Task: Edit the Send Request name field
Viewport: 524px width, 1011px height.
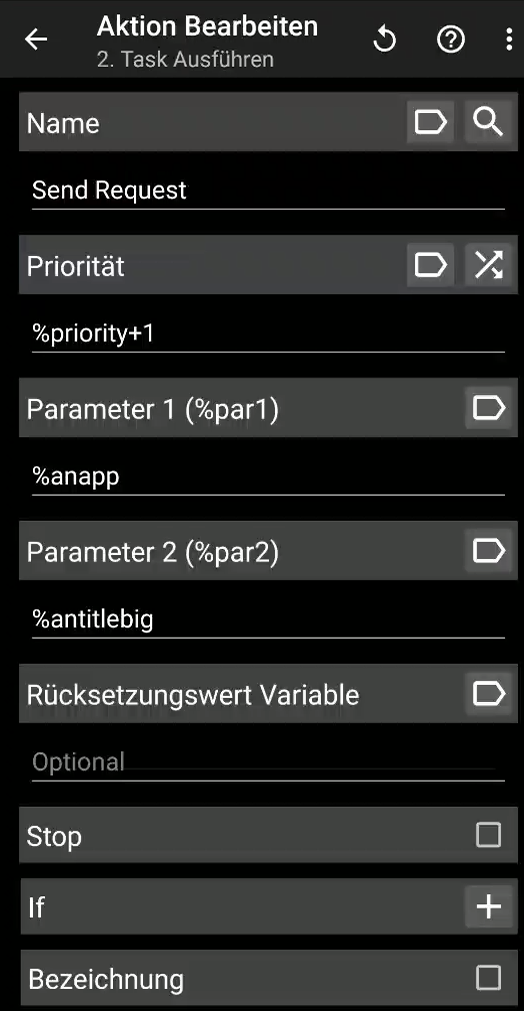Action: [268, 191]
